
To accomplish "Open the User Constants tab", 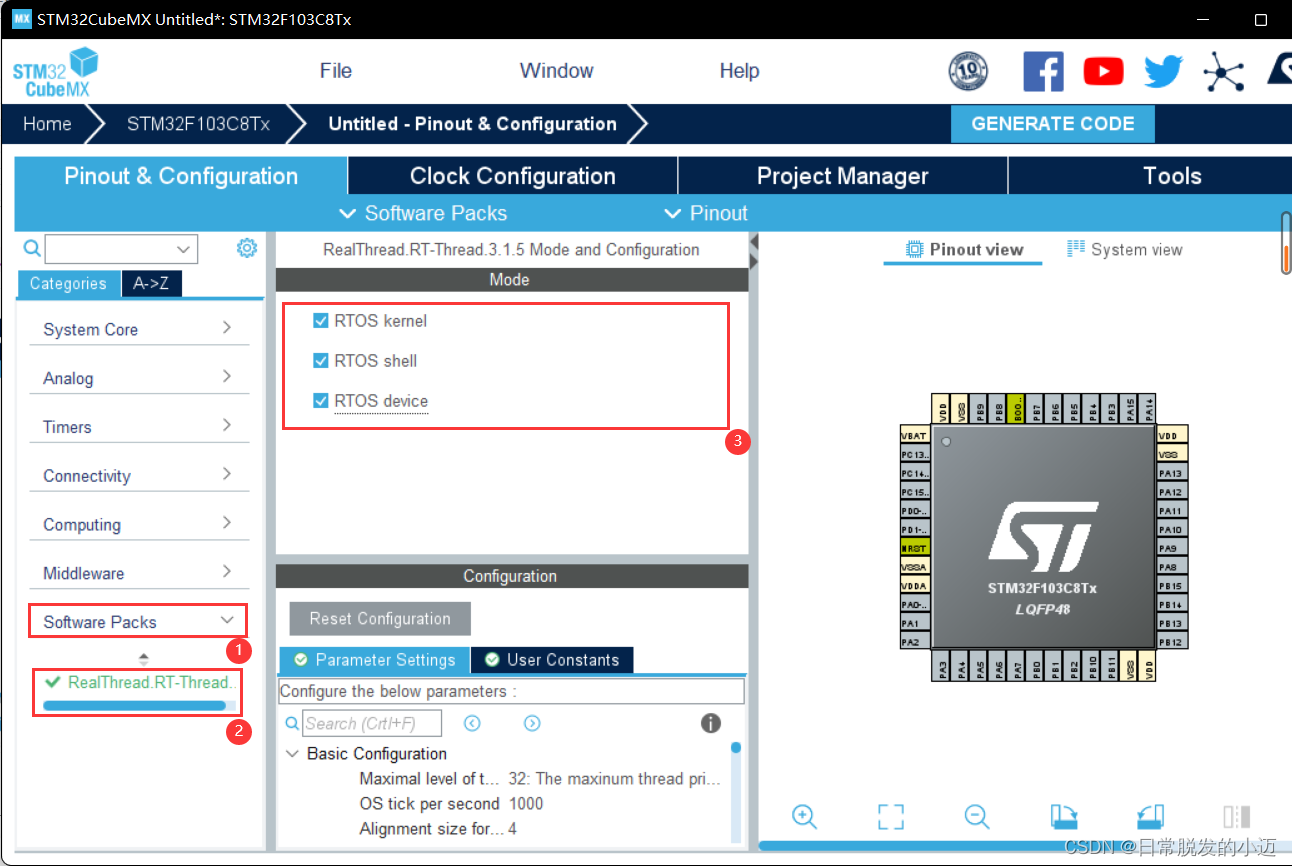I will 552,660.
